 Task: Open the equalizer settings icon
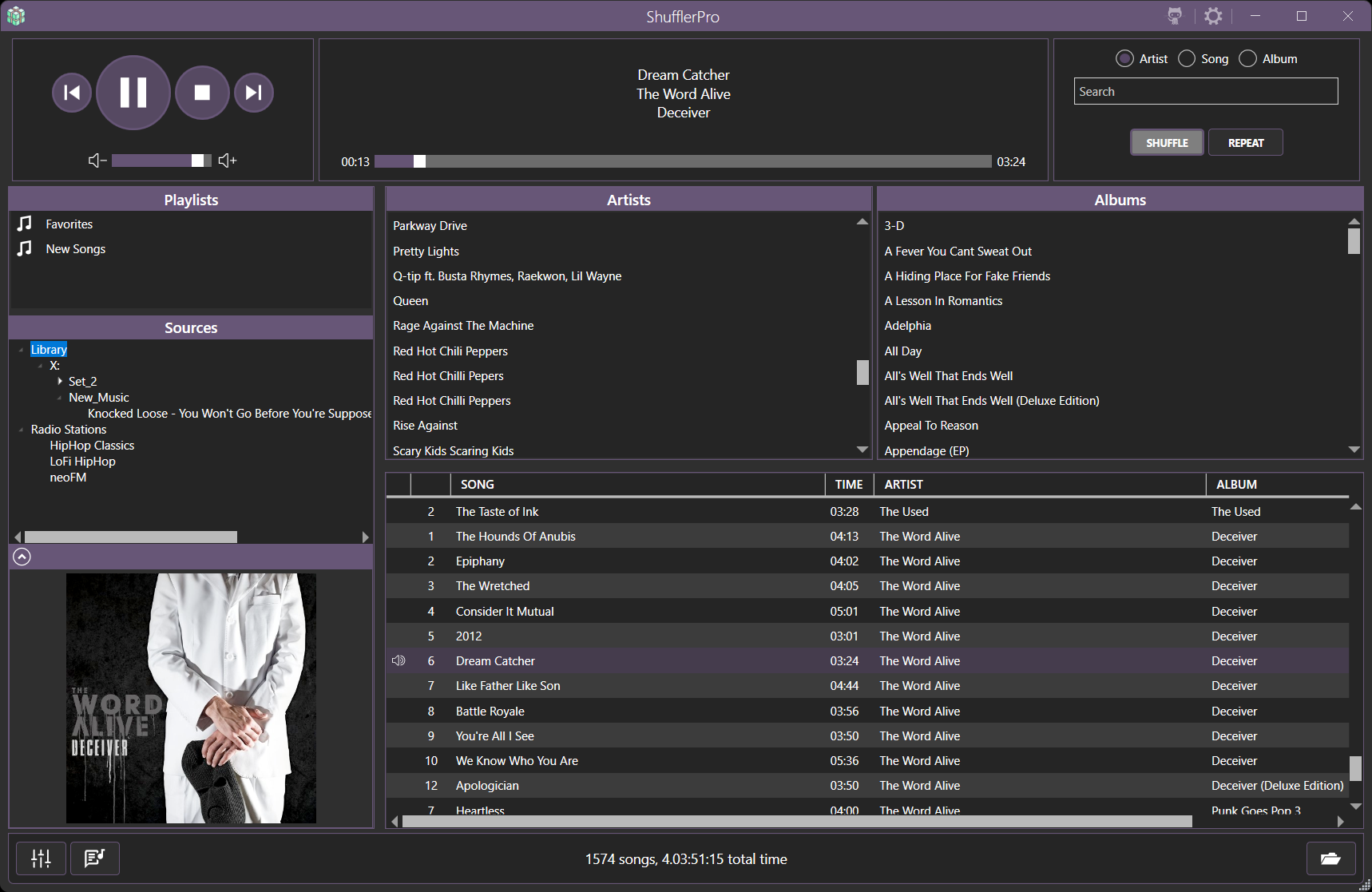[41, 858]
